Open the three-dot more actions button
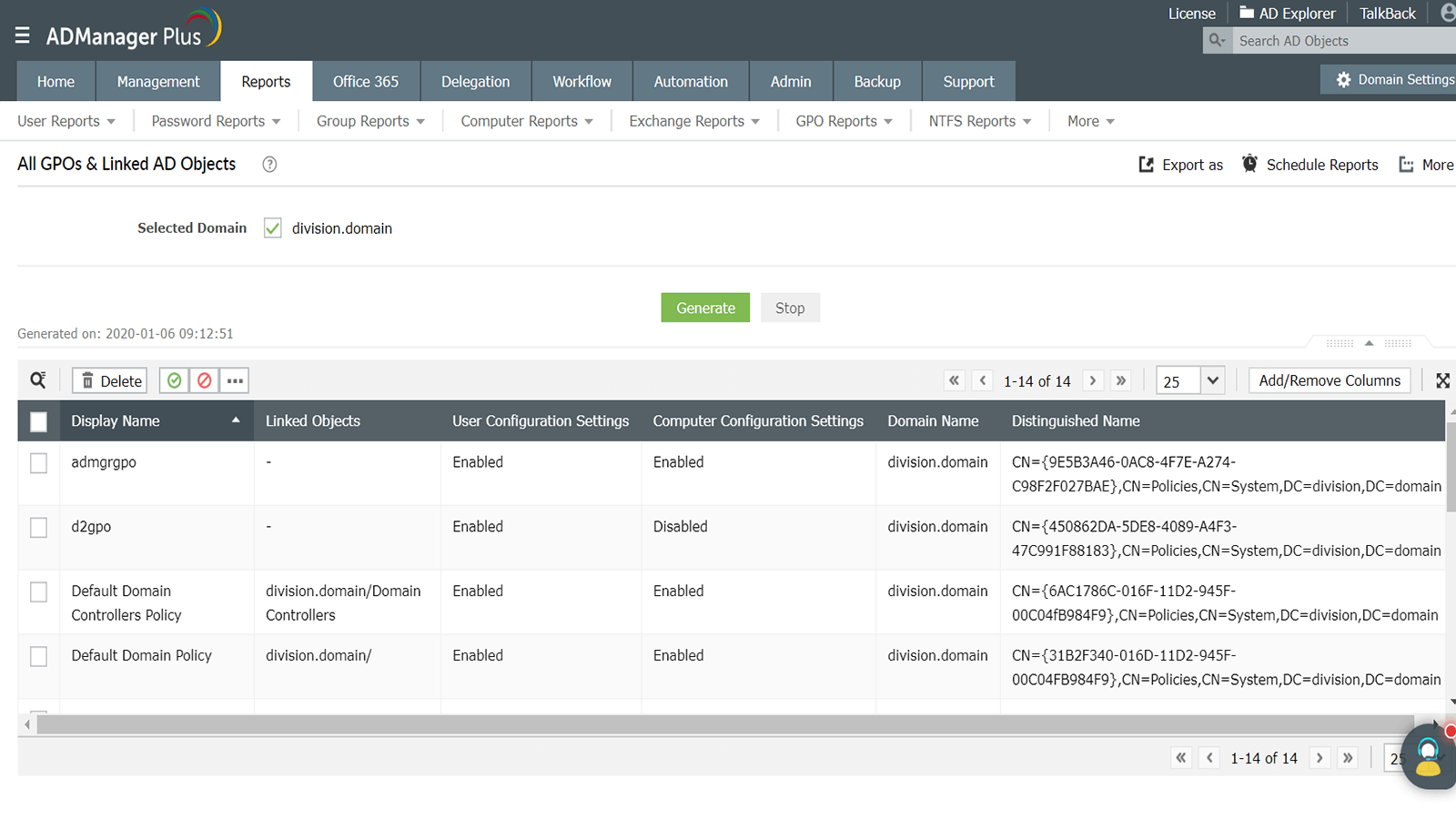This screenshot has width=1456, height=819. coord(235,380)
